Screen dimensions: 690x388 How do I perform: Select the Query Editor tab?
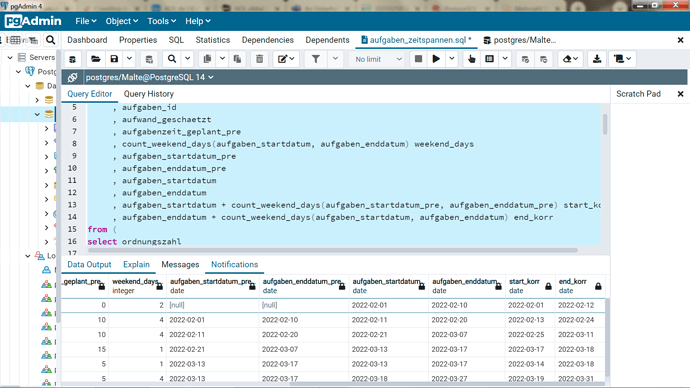click(x=89, y=94)
